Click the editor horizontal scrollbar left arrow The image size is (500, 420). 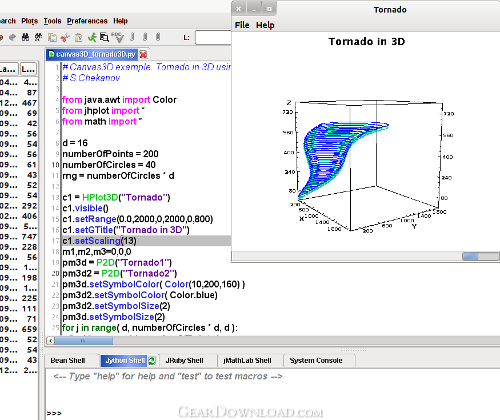pyautogui.click(x=50, y=341)
